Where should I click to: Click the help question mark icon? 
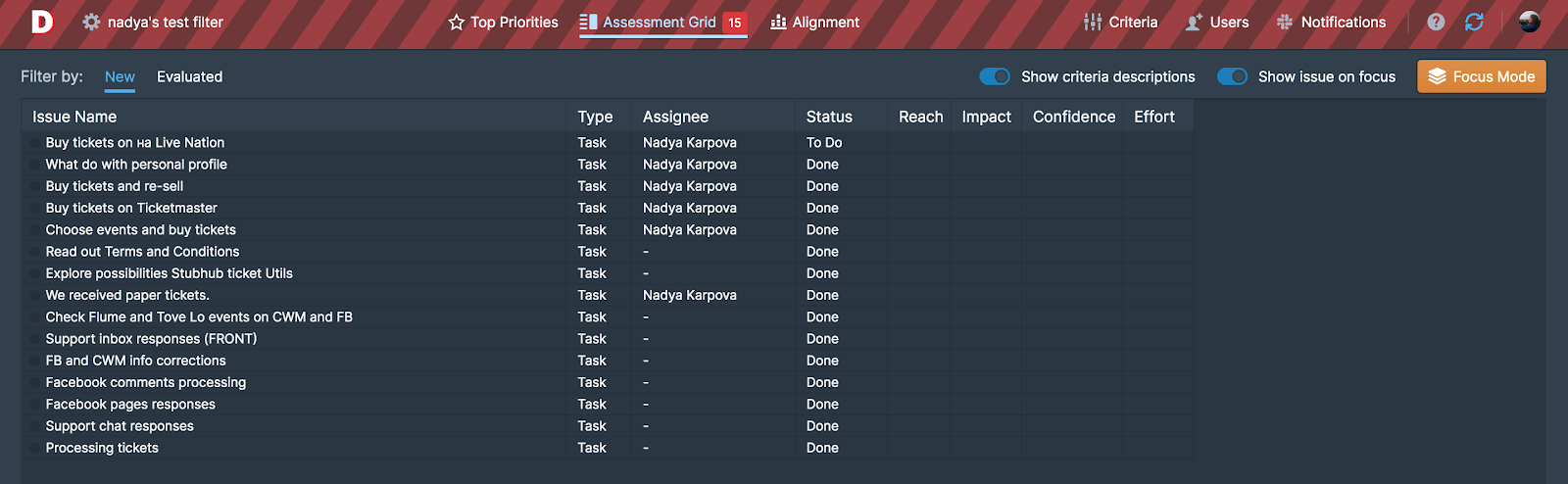click(x=1436, y=22)
